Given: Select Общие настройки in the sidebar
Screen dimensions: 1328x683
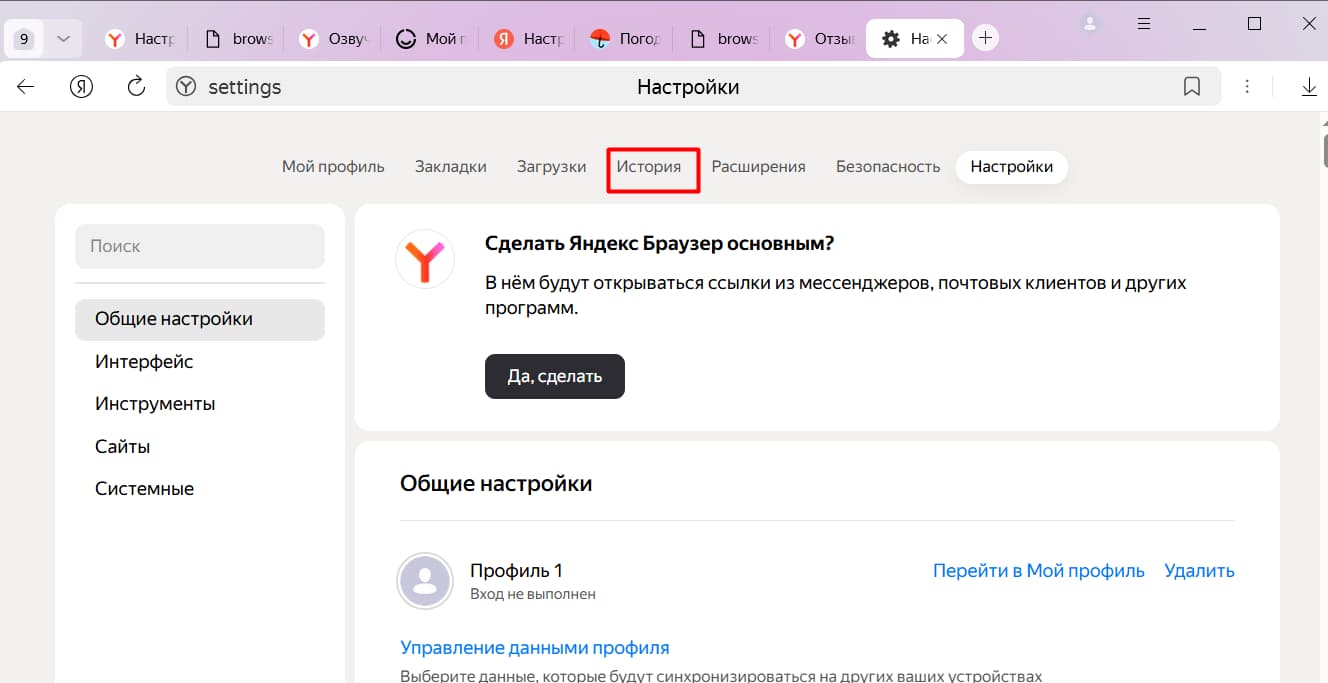Looking at the screenshot, I should (x=200, y=320).
